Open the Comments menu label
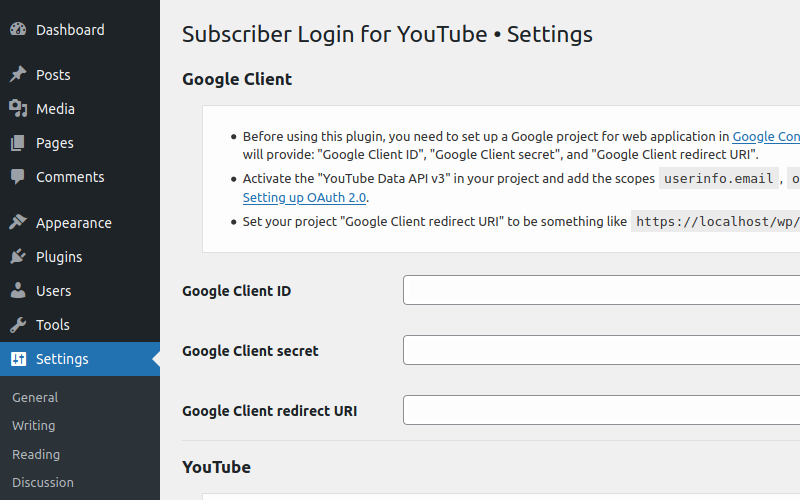This screenshot has height=500, width=800. (x=70, y=177)
